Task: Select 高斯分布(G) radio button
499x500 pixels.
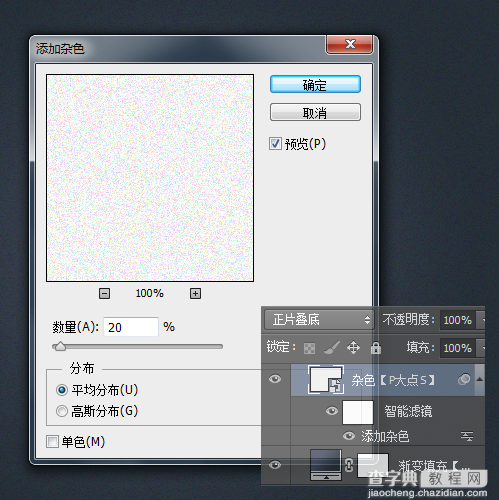Action: click(62, 411)
